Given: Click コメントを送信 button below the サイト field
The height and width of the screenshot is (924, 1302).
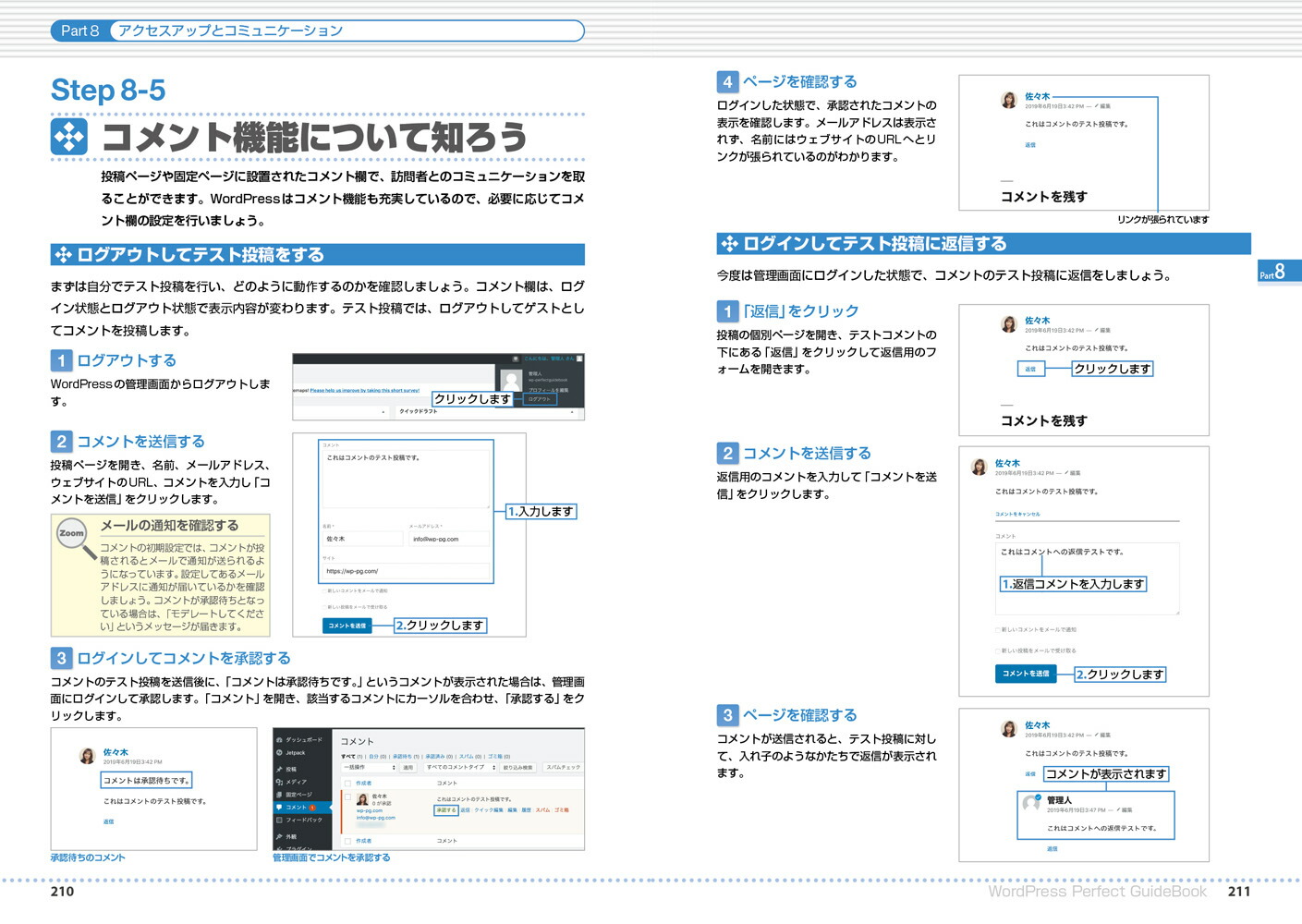Looking at the screenshot, I should (x=347, y=626).
